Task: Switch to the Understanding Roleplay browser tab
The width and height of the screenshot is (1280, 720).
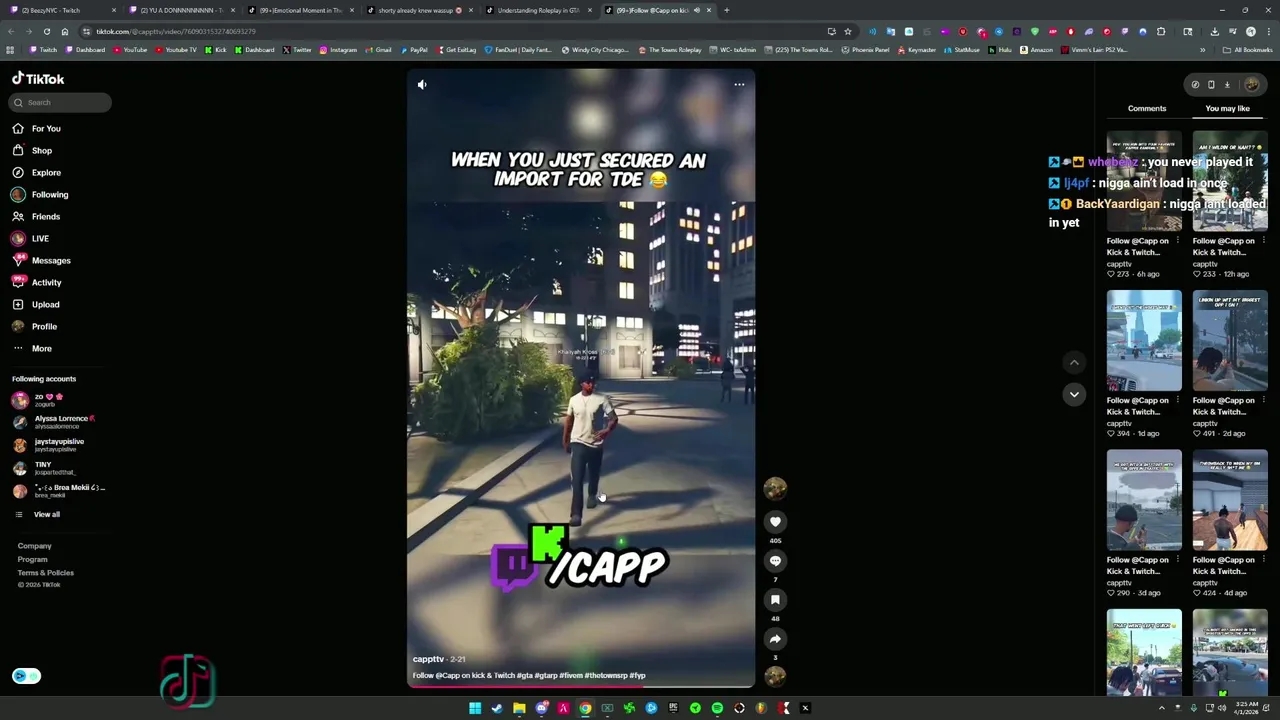Action: coord(536,10)
